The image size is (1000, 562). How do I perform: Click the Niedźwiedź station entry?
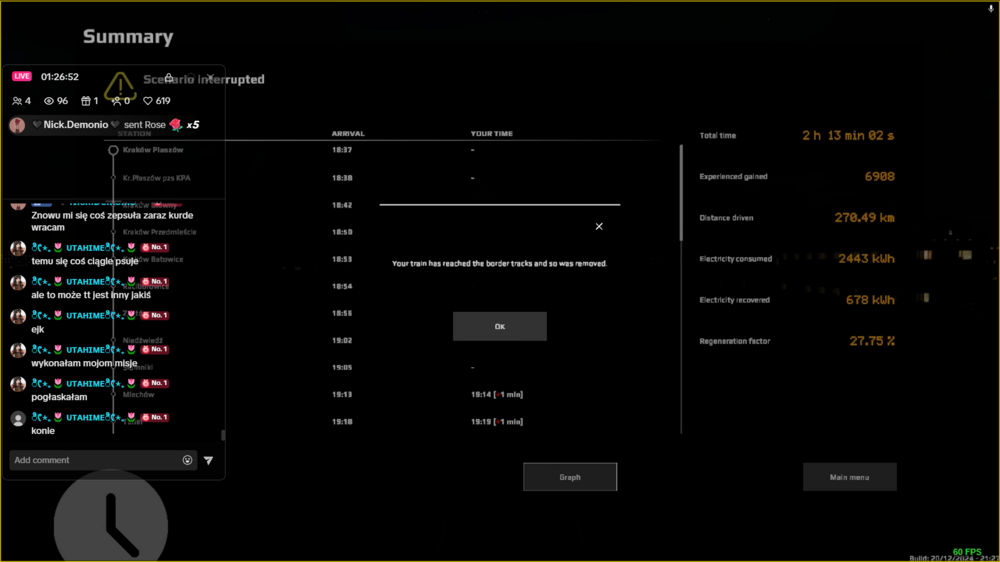click(x=143, y=340)
